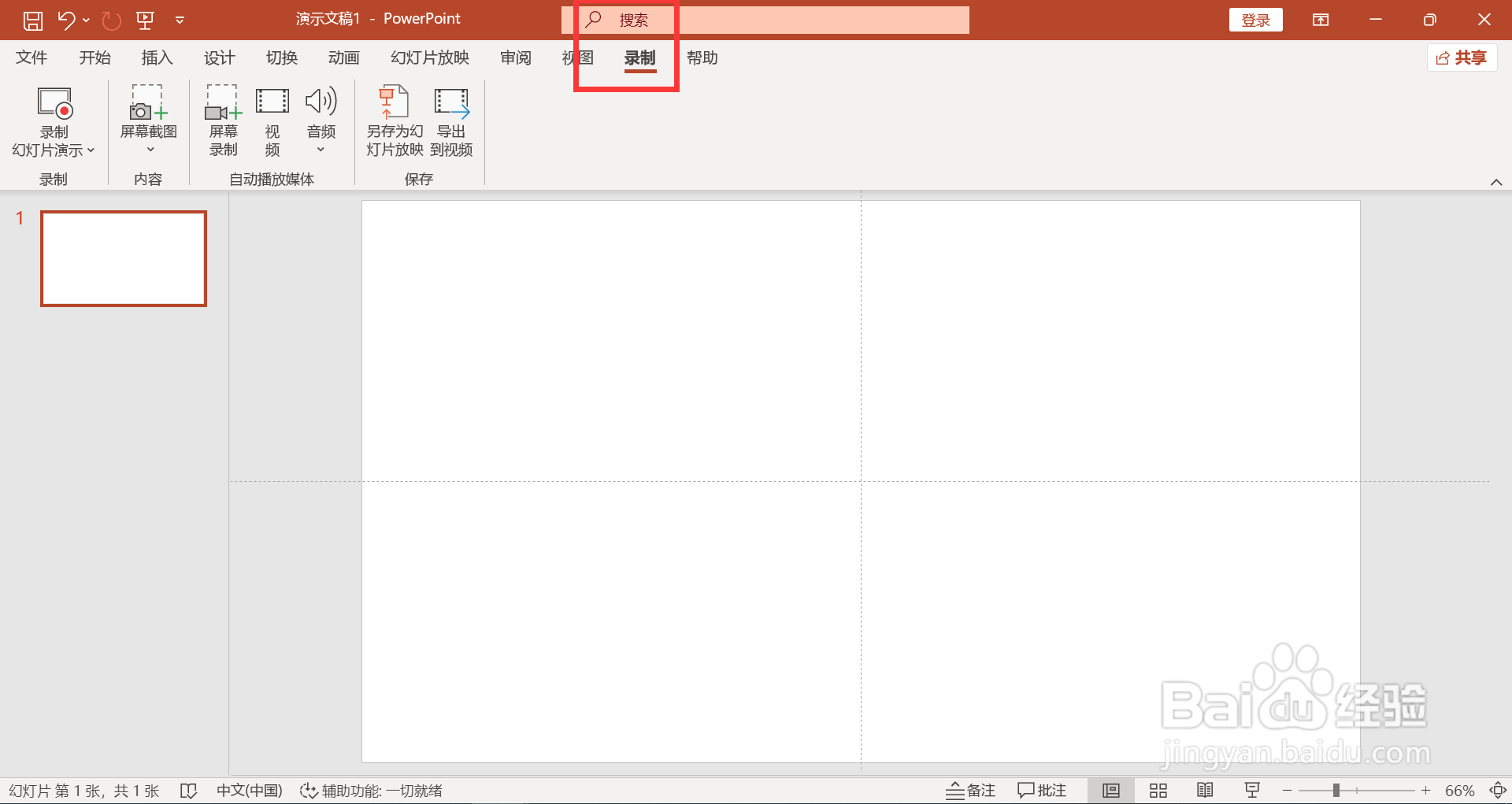Select slide 1 thumbnail
Screen dimensions: 1512x804
124,258
